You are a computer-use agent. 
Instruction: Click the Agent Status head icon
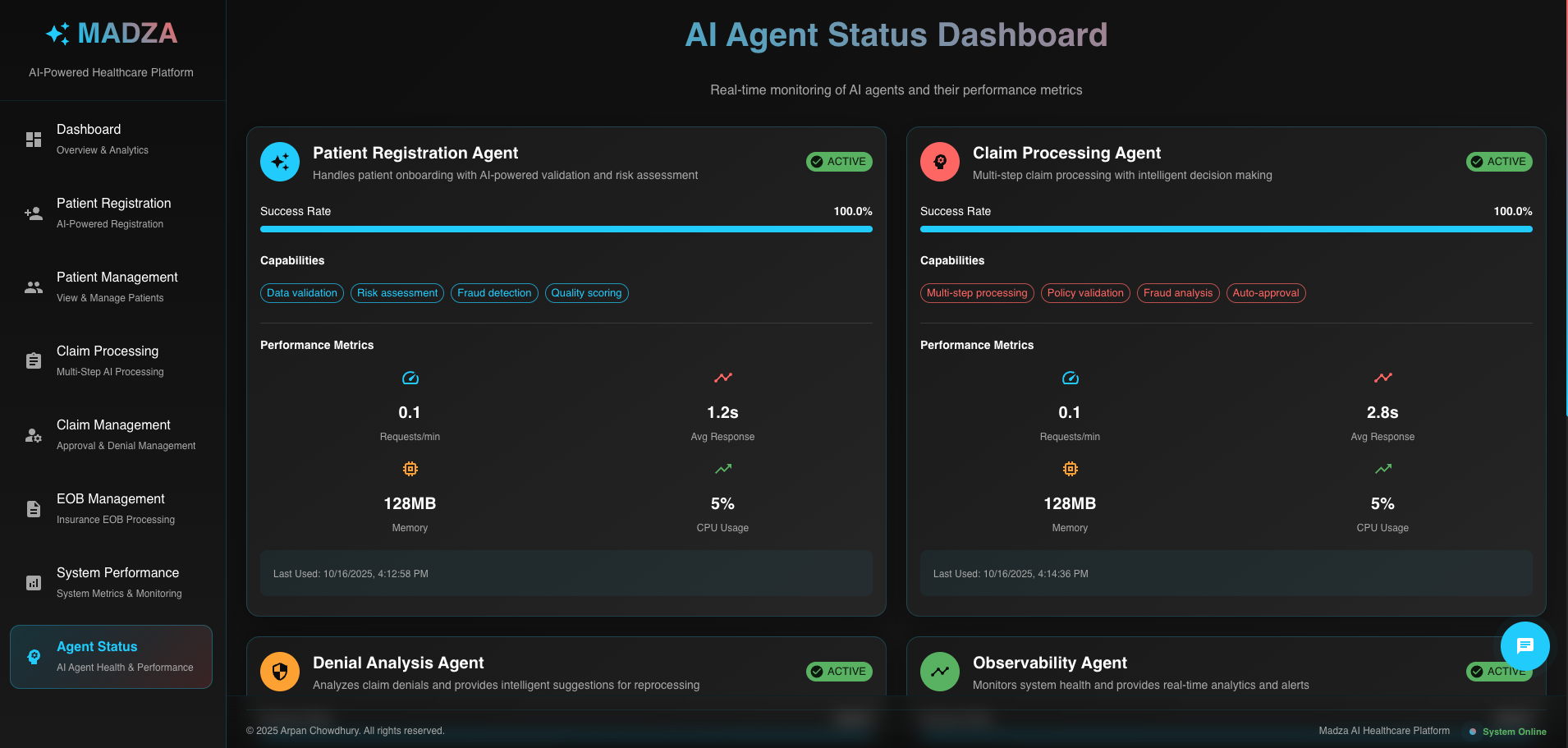[x=34, y=657]
